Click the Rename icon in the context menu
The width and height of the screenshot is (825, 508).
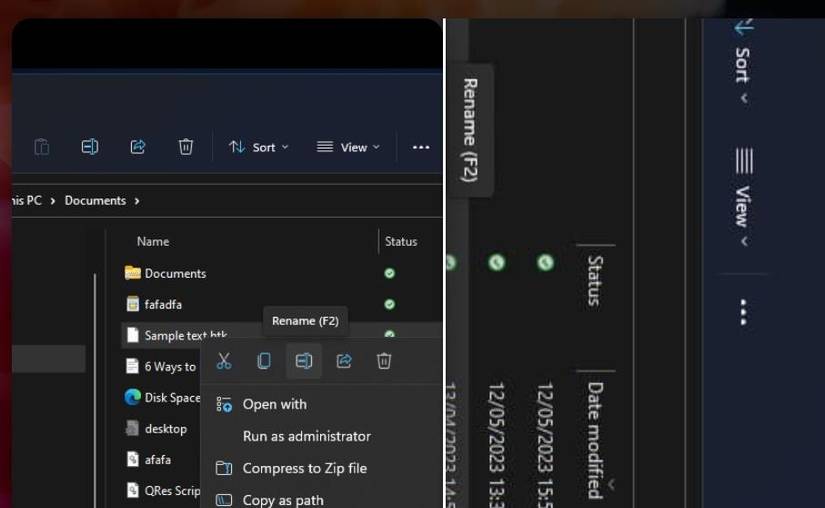pos(304,361)
